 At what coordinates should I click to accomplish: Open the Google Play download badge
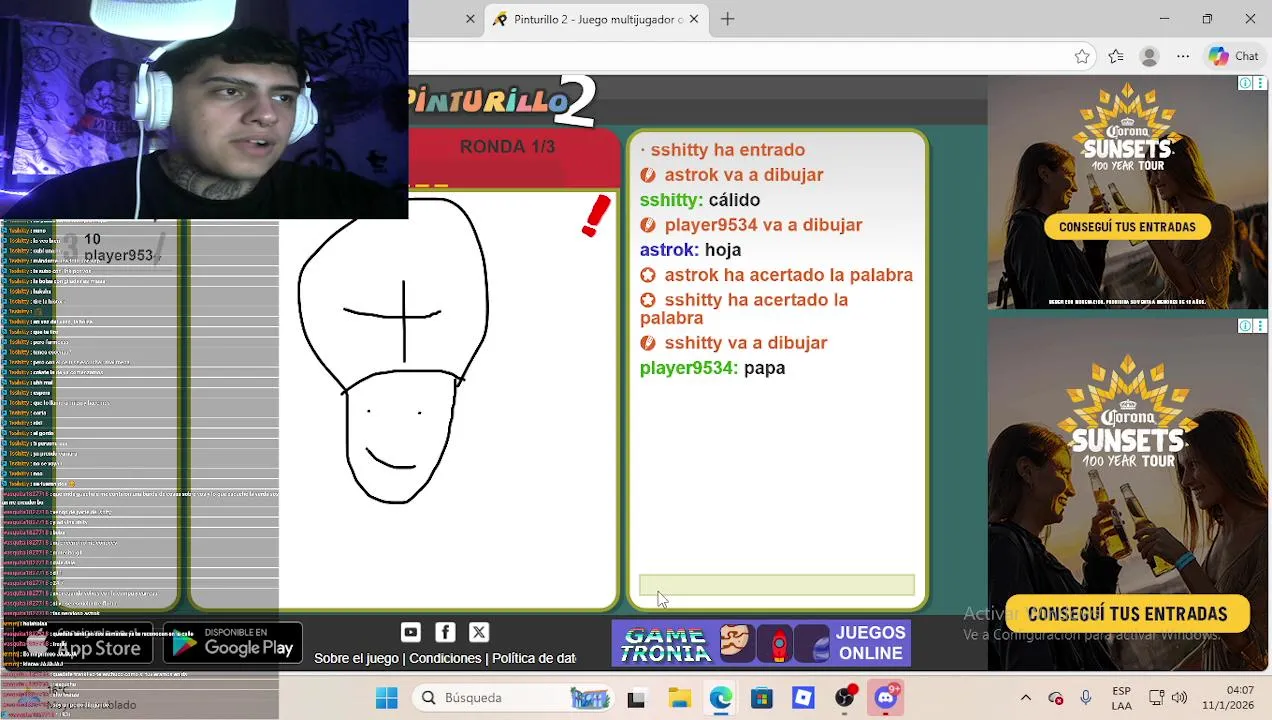click(x=233, y=642)
